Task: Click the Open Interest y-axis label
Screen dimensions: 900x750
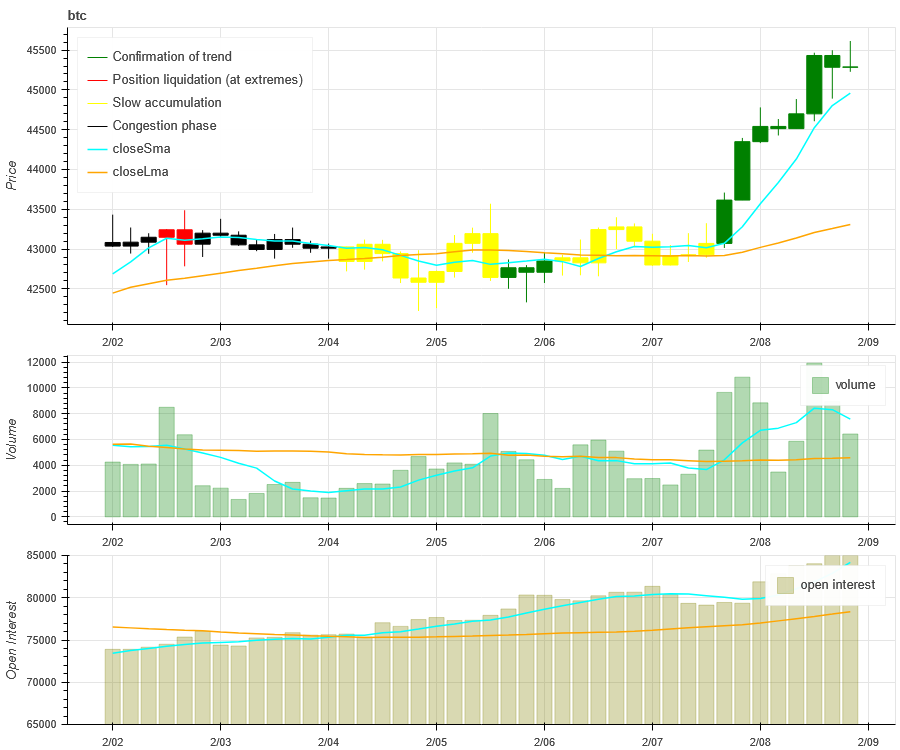Action: tap(11, 640)
